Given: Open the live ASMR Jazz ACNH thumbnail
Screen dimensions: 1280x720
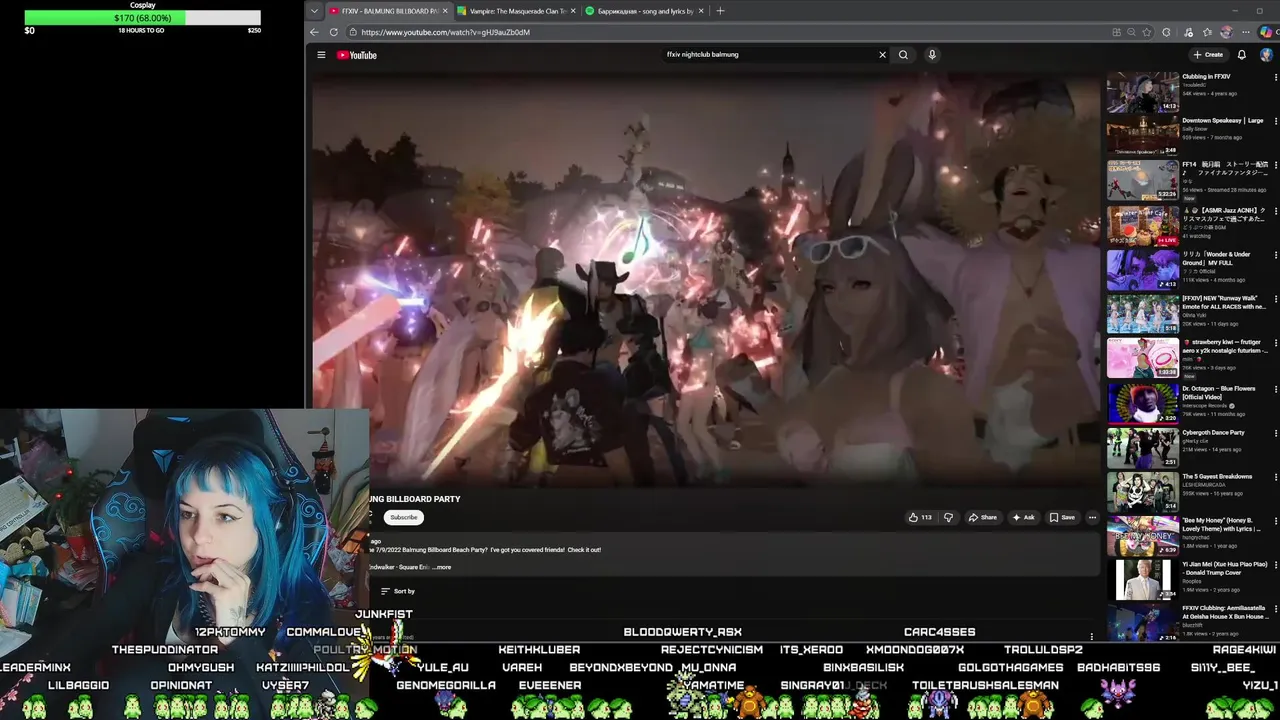Looking at the screenshot, I should pos(1142,224).
